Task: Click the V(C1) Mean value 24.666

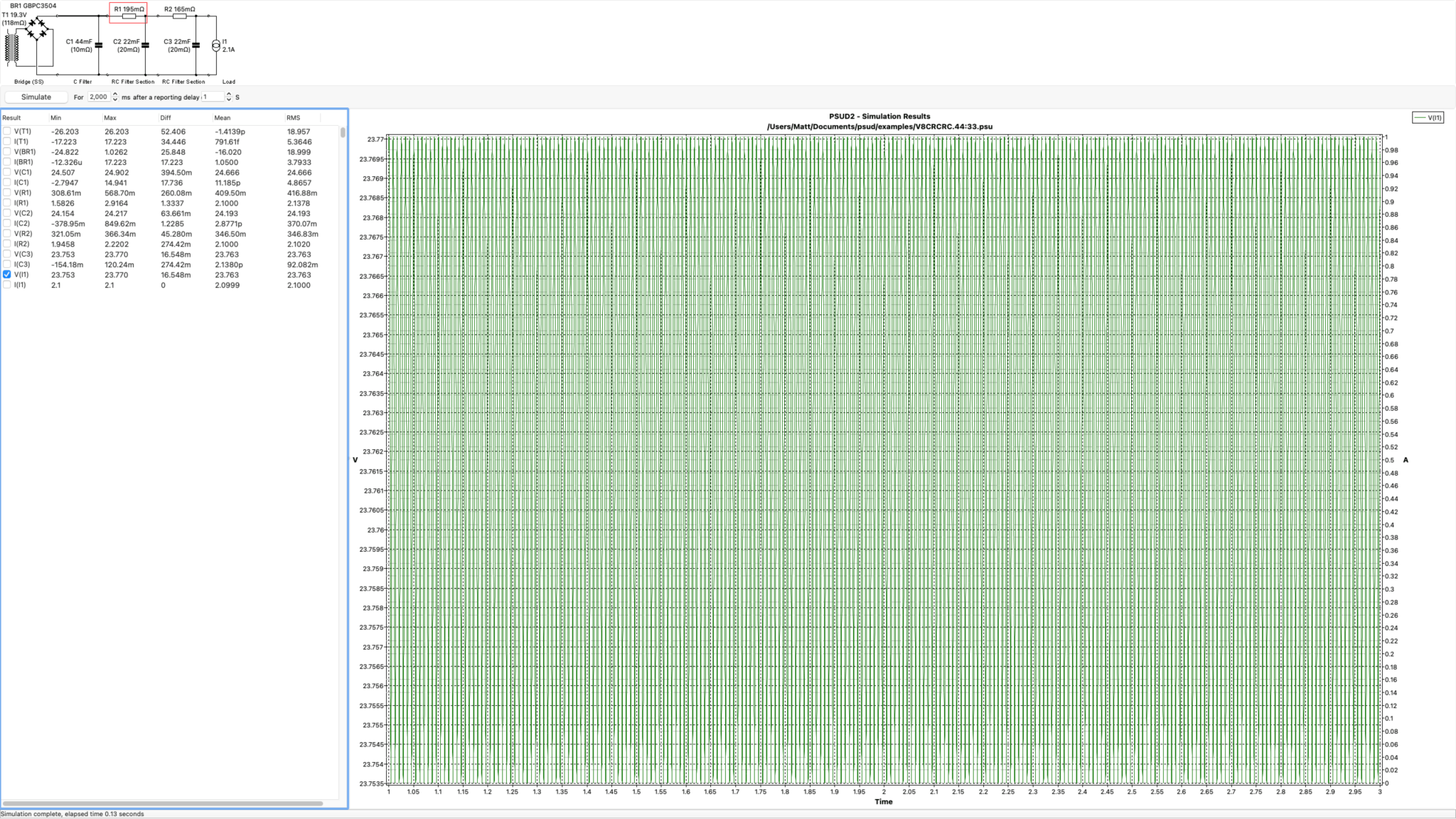Action: [x=227, y=173]
